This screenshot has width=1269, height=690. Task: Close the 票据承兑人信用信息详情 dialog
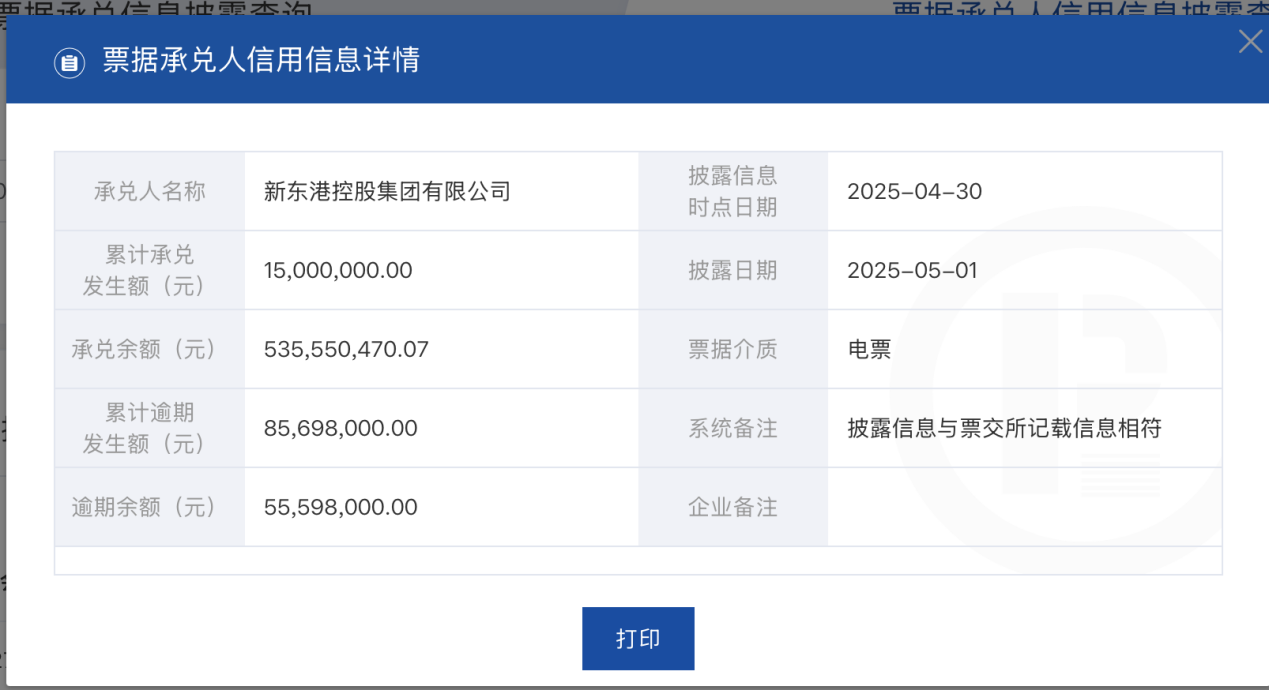coord(1250,42)
